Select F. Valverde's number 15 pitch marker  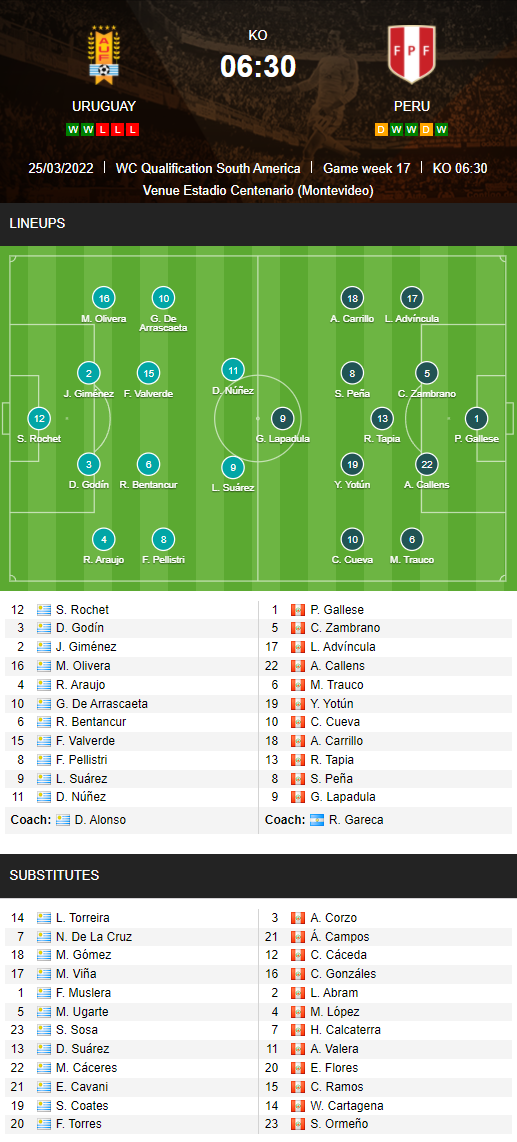(149, 374)
